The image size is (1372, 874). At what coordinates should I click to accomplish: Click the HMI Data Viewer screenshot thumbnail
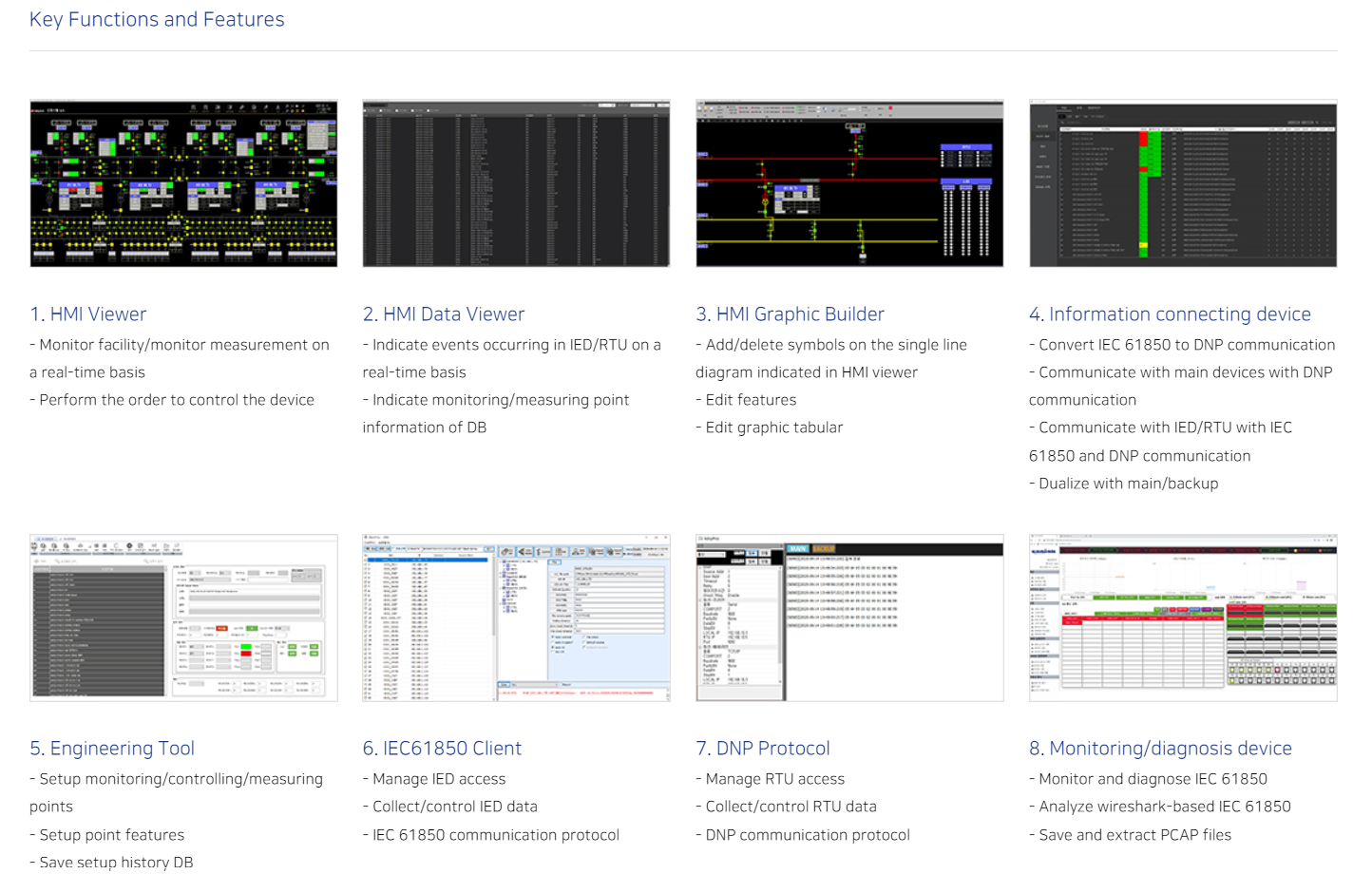click(x=516, y=183)
